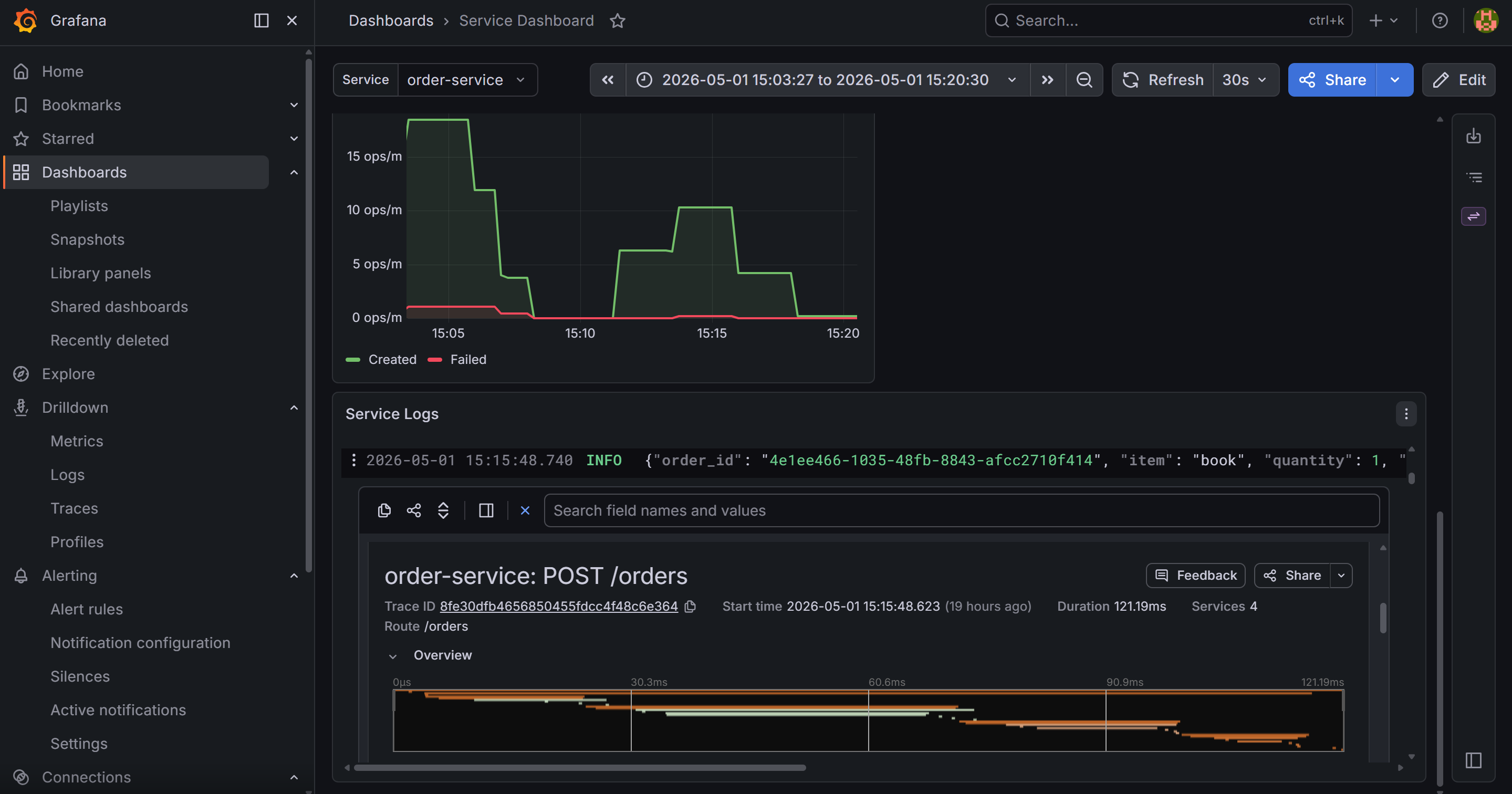Image resolution: width=1512 pixels, height=794 pixels.
Task: Copy the trace ID icon
Action: tap(691, 606)
